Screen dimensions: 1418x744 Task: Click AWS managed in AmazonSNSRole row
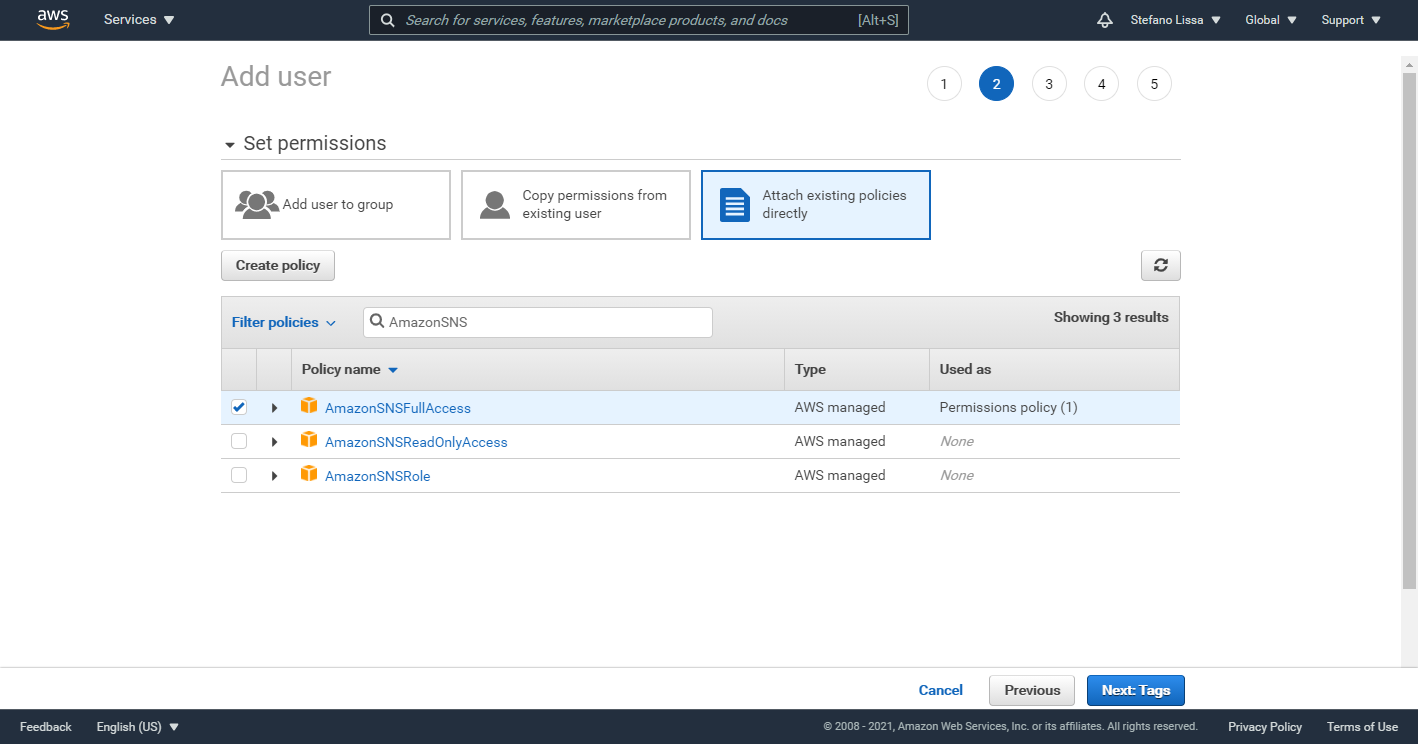click(x=840, y=475)
